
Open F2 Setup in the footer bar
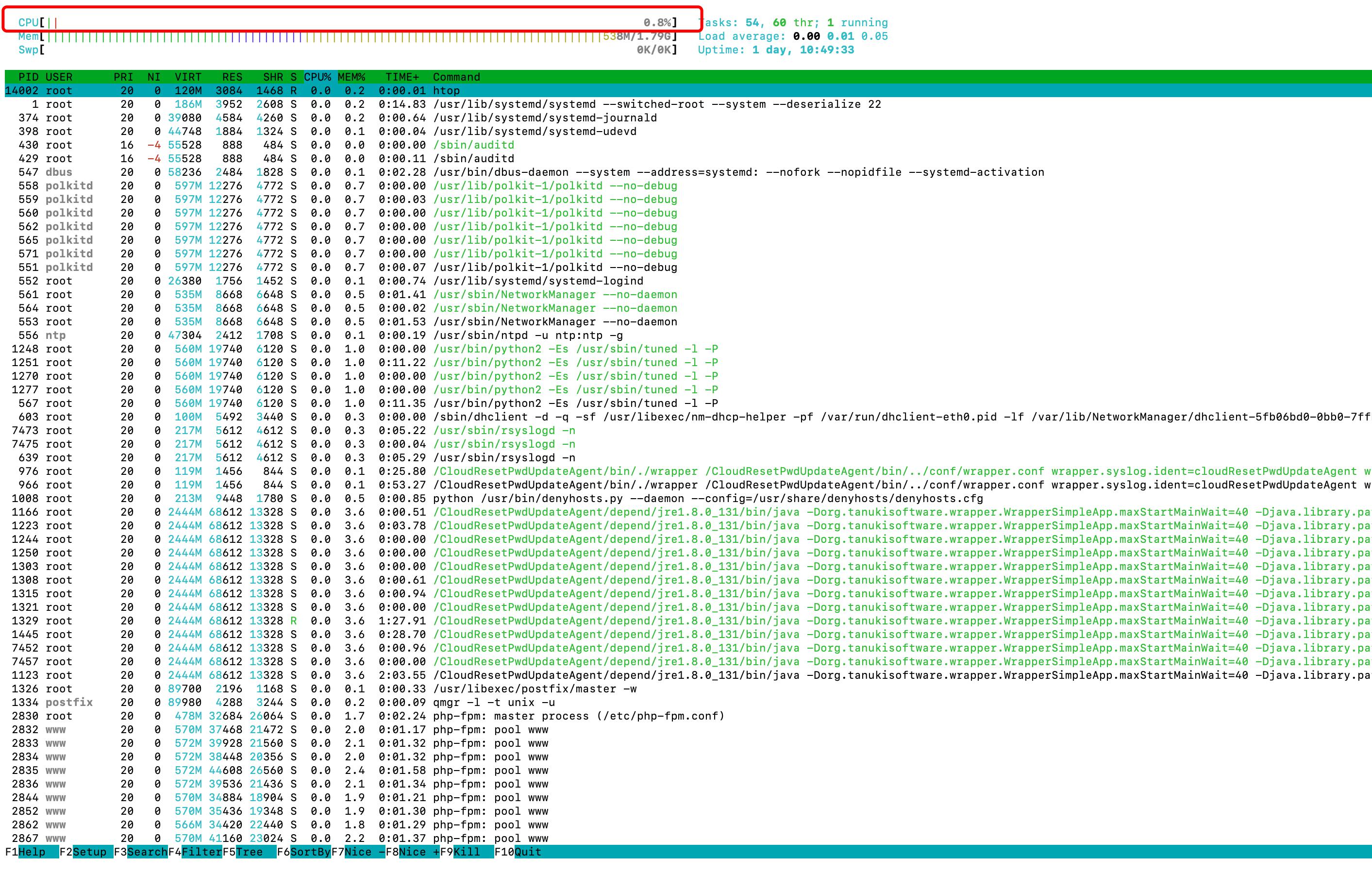[86, 851]
